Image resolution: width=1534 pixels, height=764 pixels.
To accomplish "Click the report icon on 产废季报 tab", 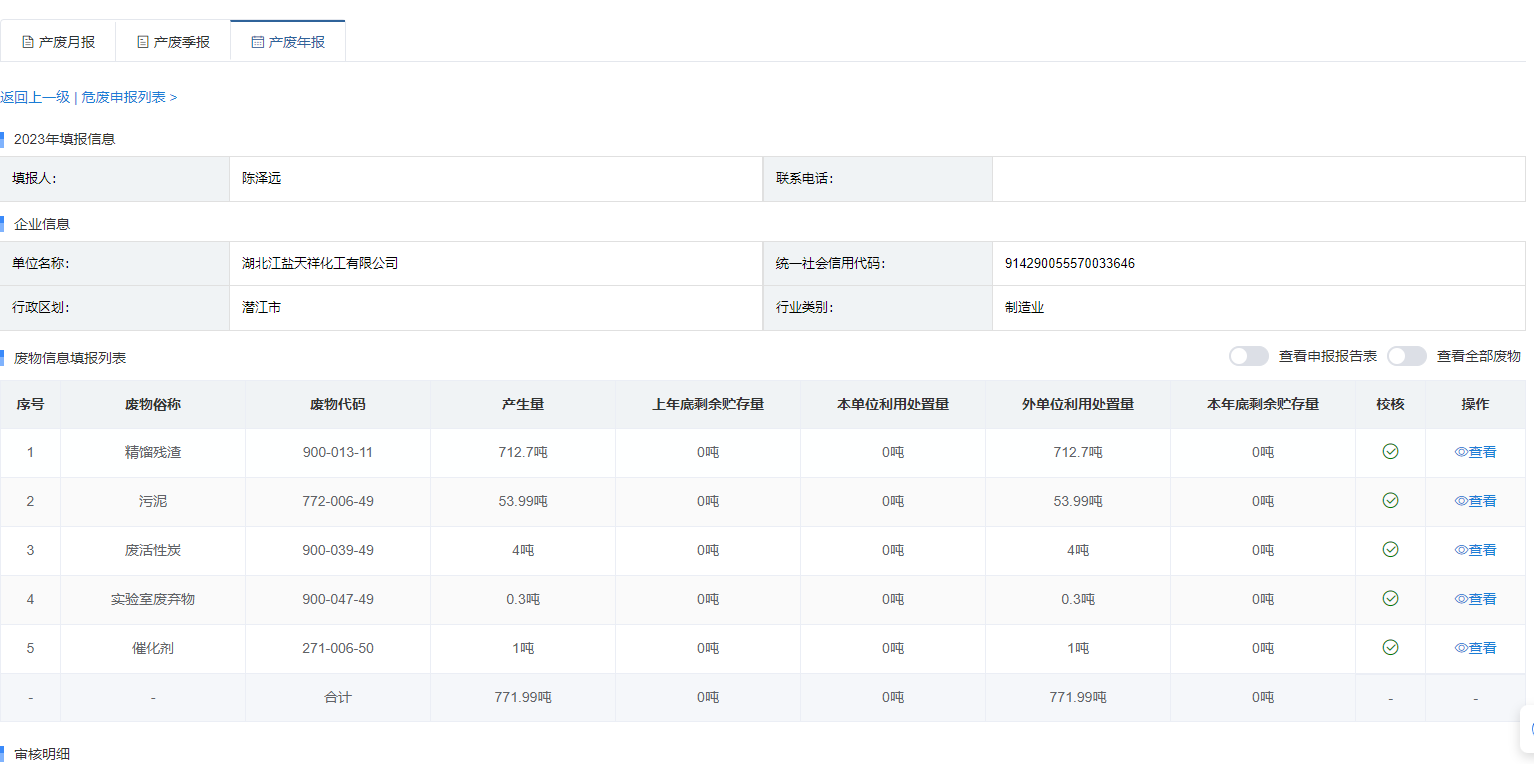I will [x=143, y=42].
